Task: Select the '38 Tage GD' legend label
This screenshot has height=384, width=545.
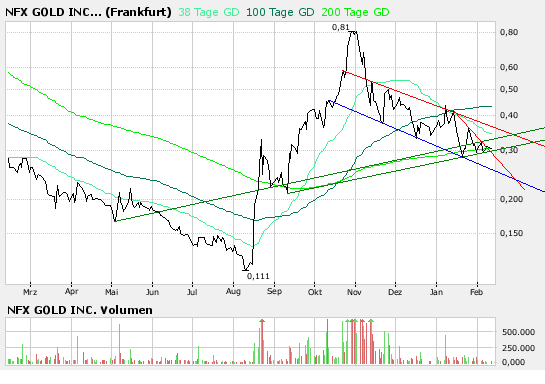Action: click(209, 13)
